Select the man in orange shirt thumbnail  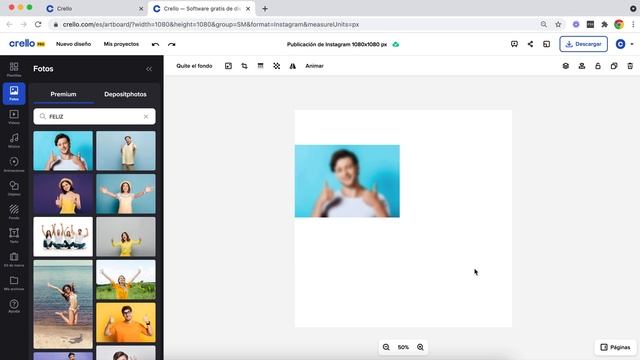click(x=126, y=322)
